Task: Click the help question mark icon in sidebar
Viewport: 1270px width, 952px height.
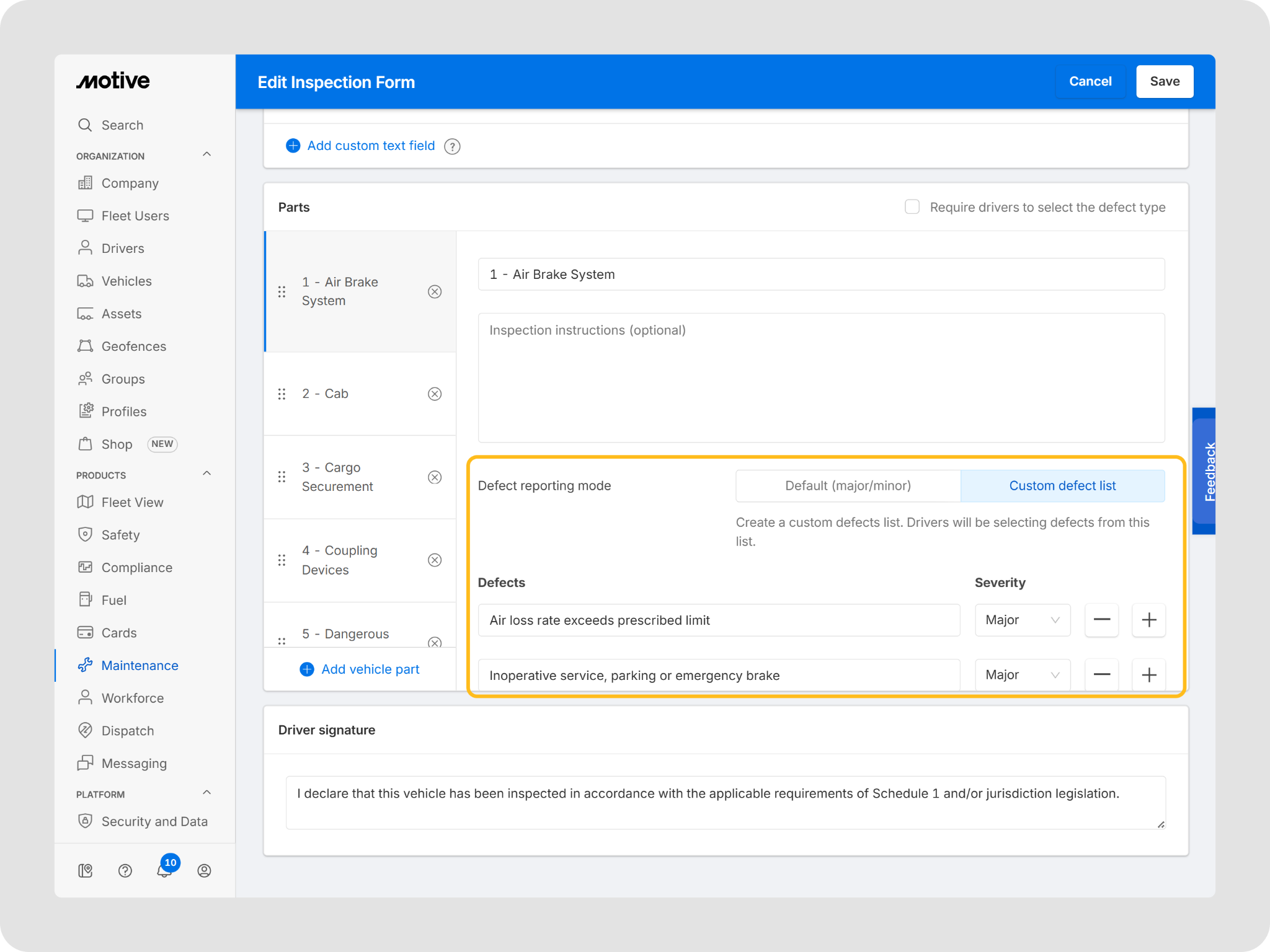Action: pyautogui.click(x=125, y=870)
